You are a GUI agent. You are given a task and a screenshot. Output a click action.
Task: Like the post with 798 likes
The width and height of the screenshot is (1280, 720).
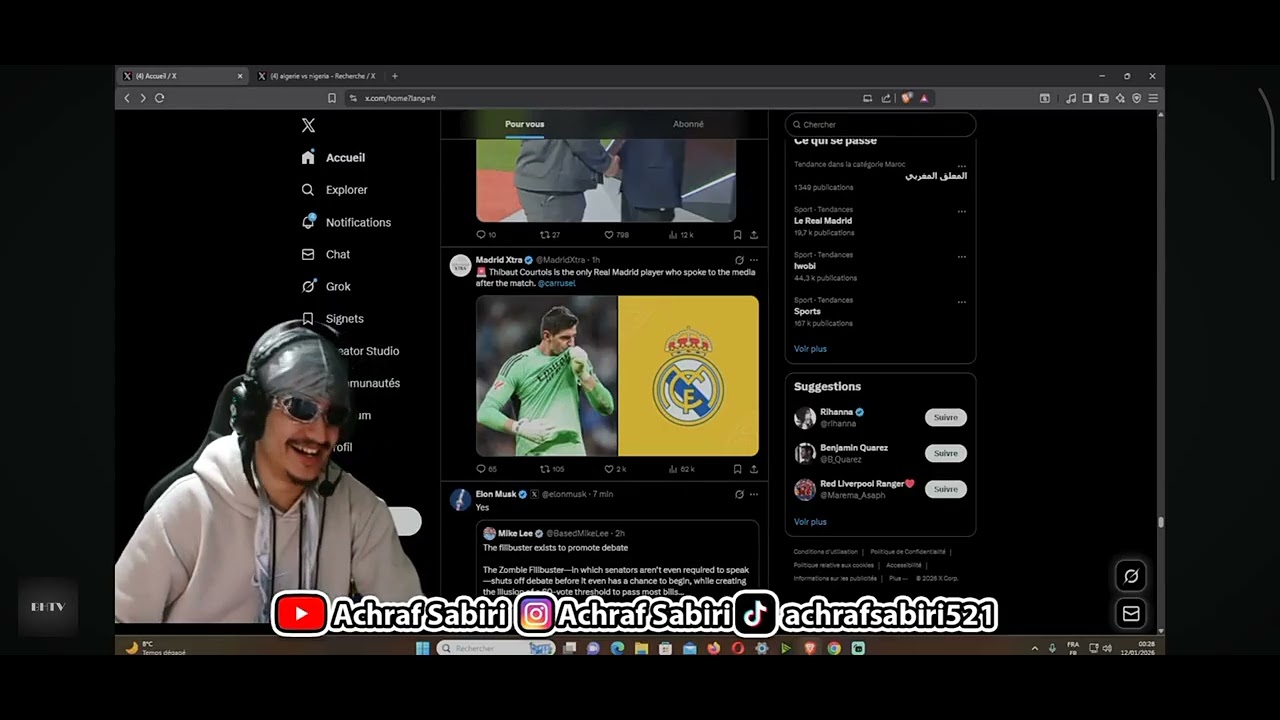(x=616, y=235)
